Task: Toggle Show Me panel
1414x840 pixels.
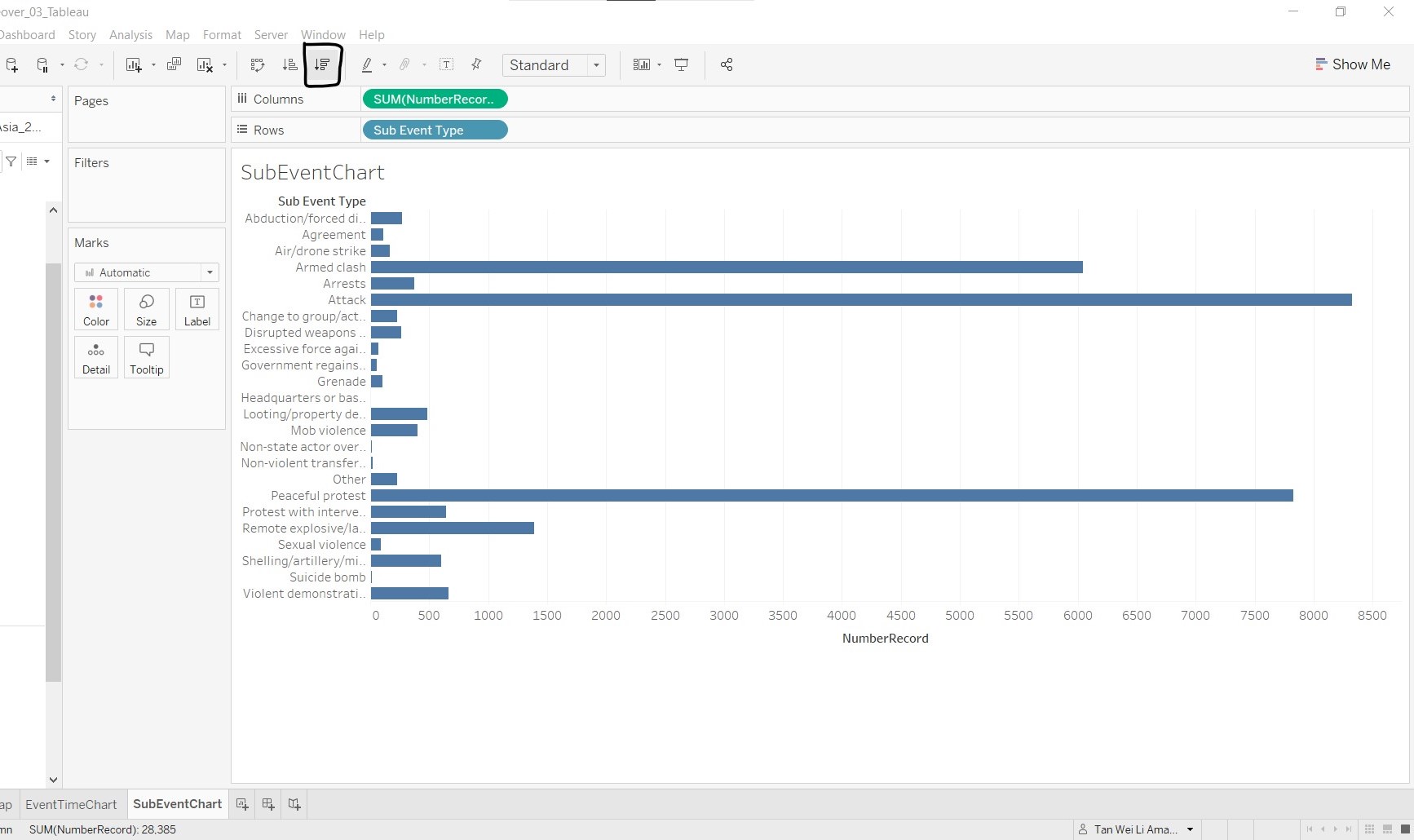Action: (x=1352, y=64)
